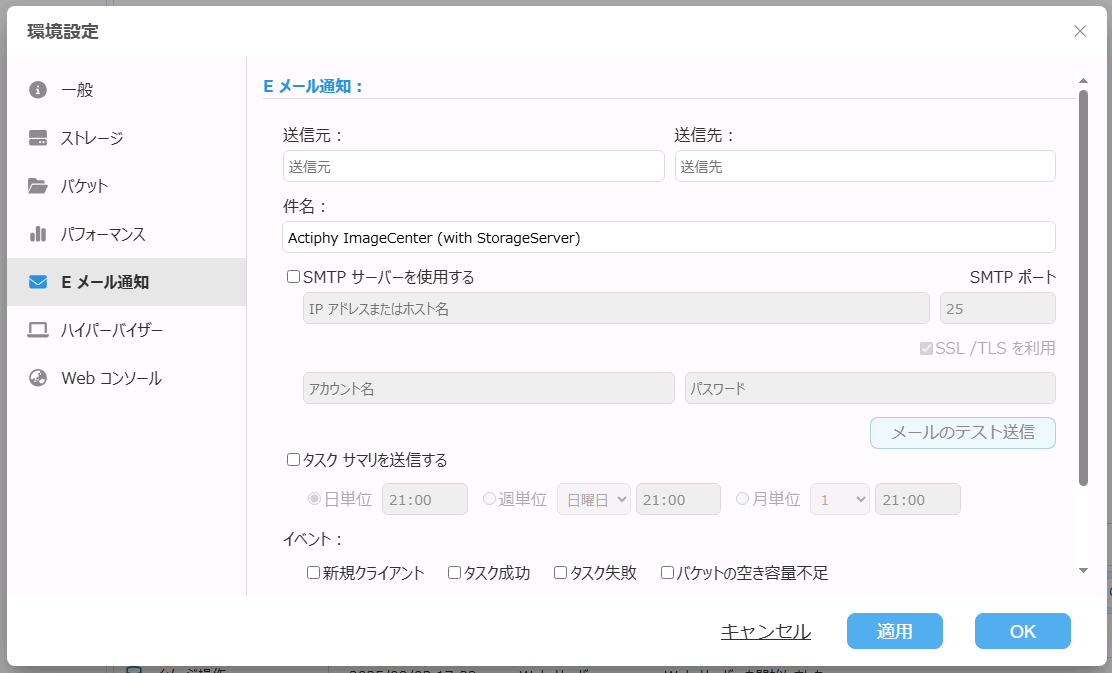Click the 件名 subject text field
Screen dimensions: 1112x673
point(669,237)
